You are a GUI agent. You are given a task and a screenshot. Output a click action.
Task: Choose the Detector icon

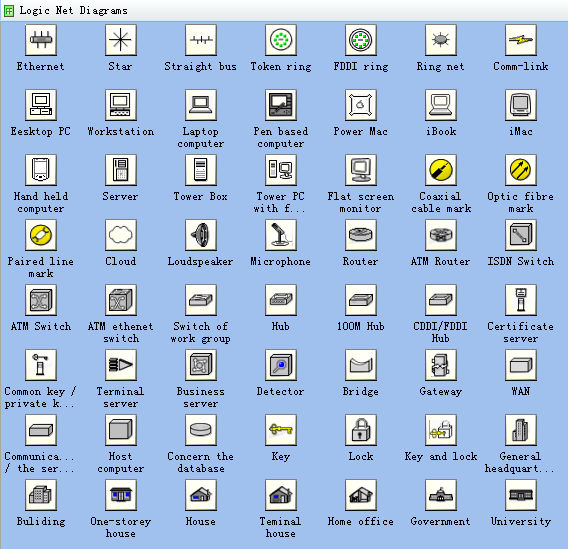point(281,365)
